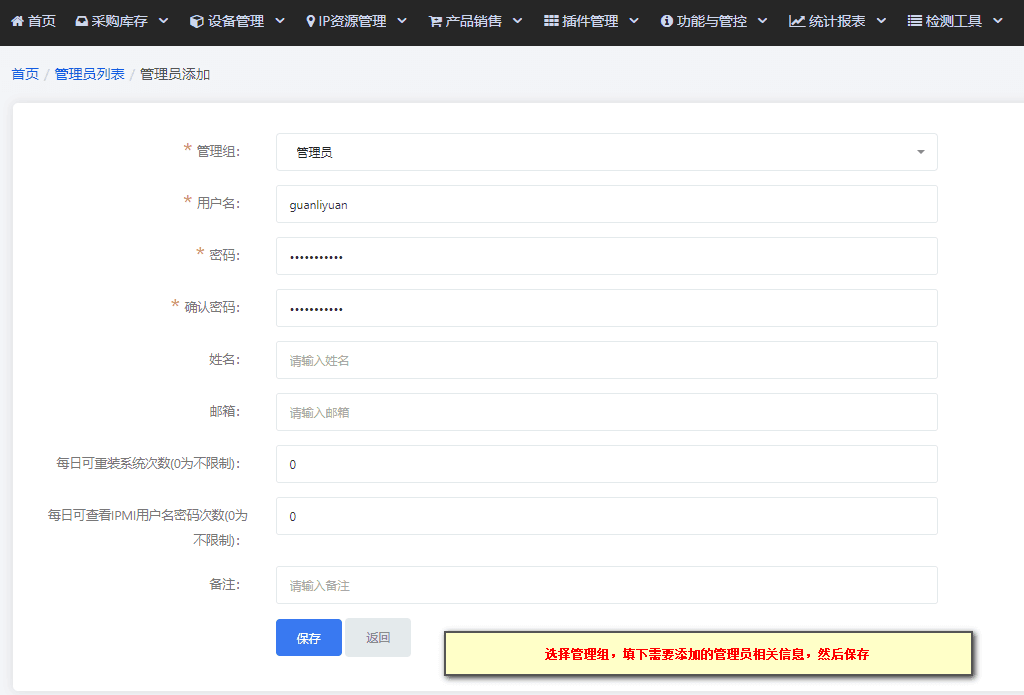This screenshot has height=695, width=1024.
Task: Click the 每日可查看IPMI用户名密码次数 input field
Action: [x=607, y=516]
